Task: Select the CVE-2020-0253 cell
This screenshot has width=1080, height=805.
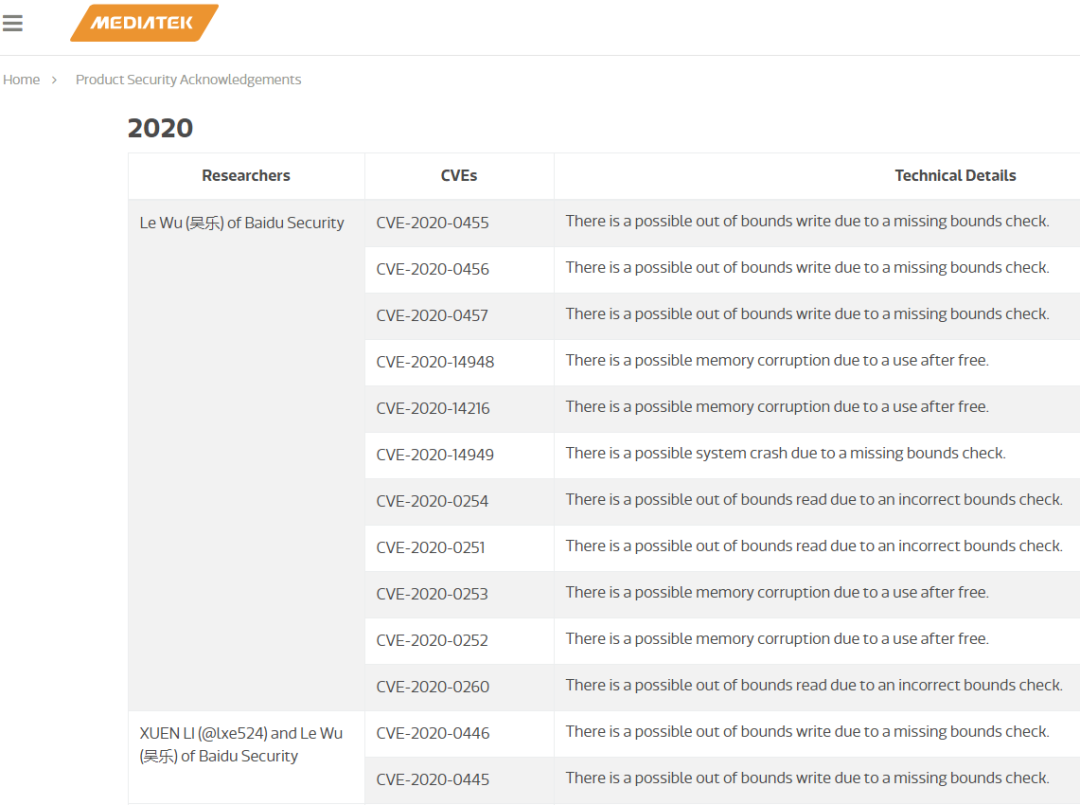Action: [459, 594]
